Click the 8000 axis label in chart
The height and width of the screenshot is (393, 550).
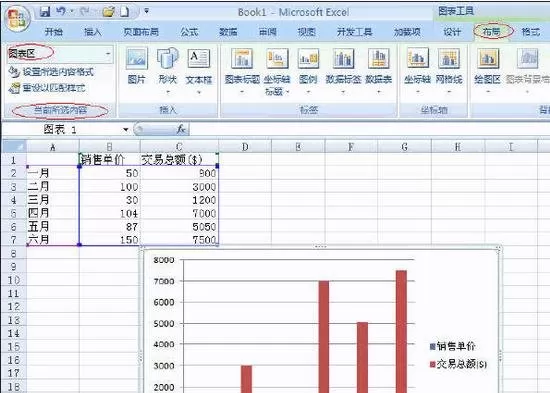164,260
